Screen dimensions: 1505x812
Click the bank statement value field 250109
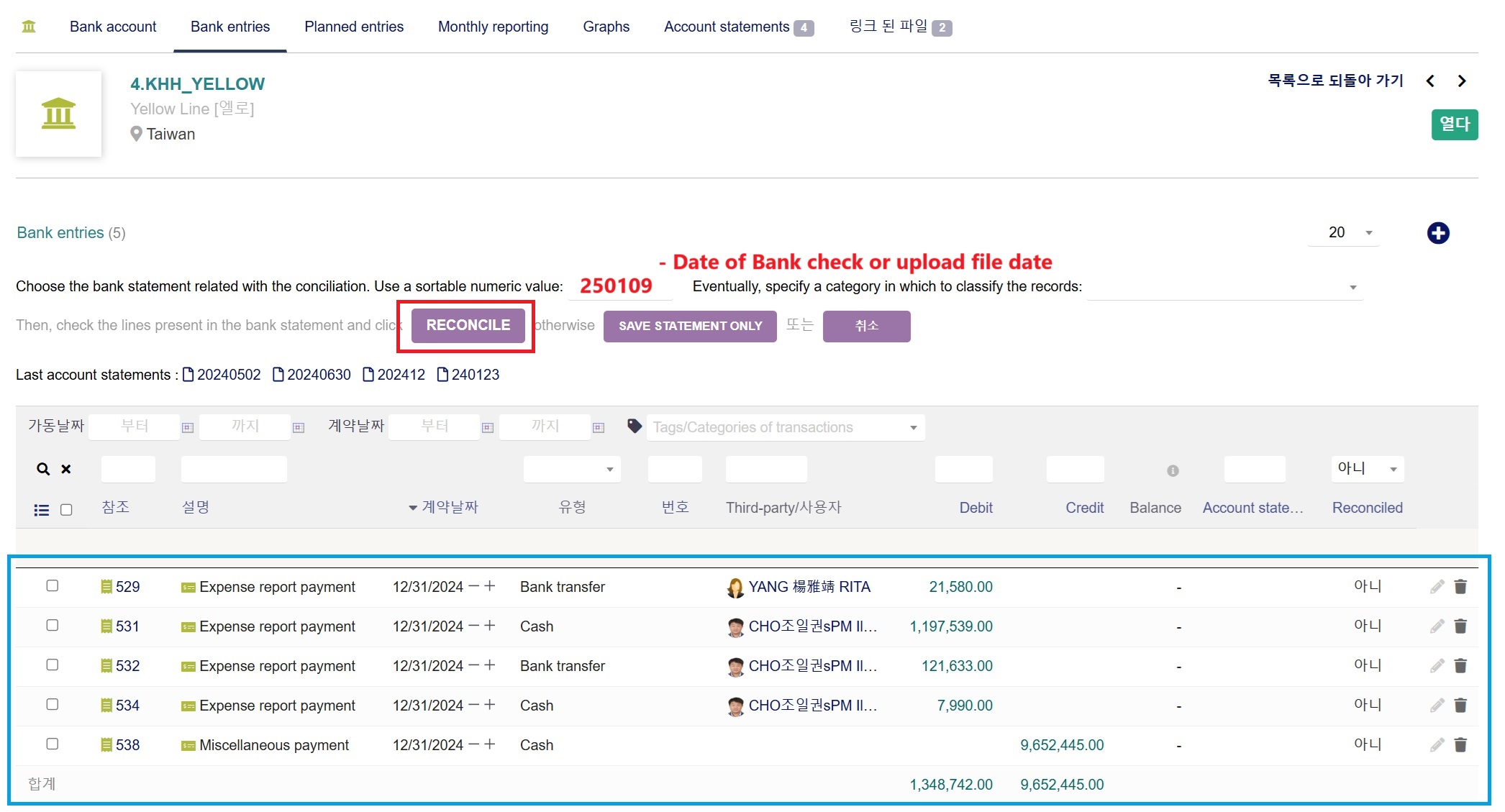click(617, 286)
